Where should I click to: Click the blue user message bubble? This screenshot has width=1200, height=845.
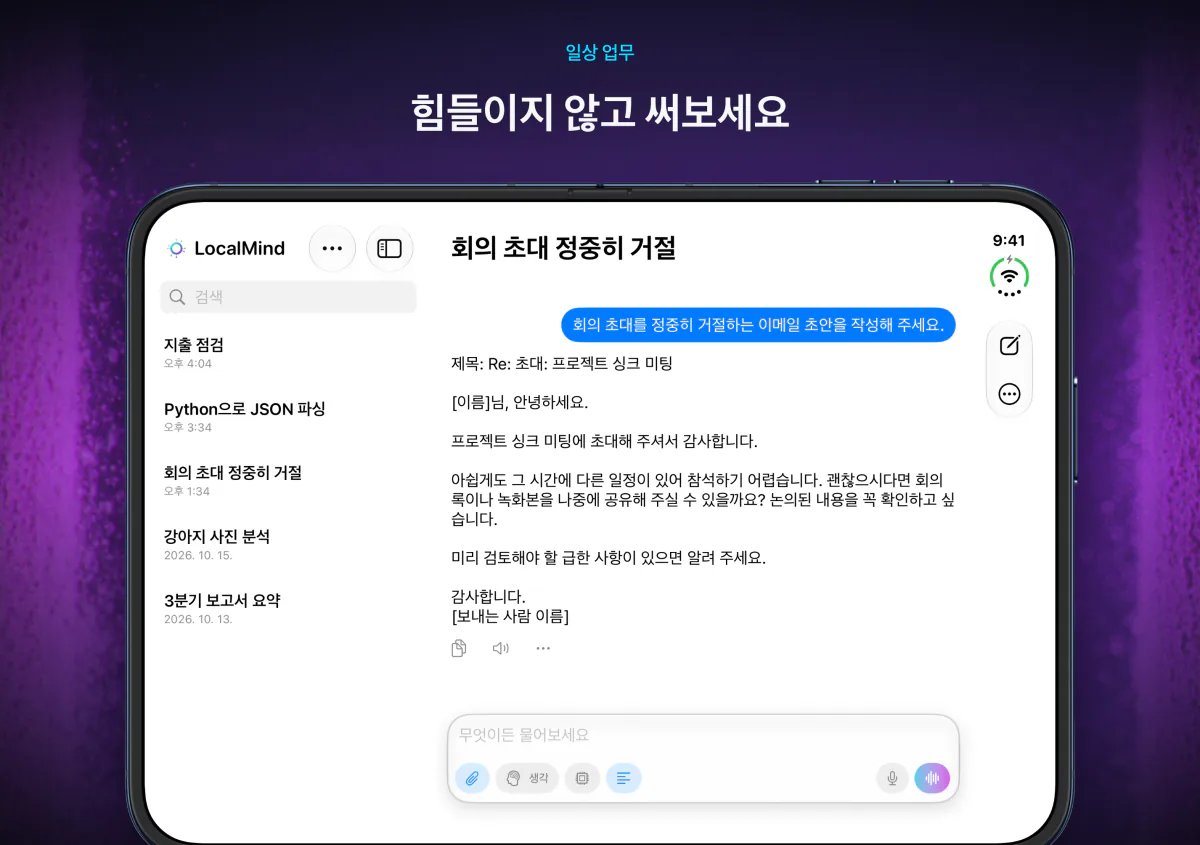[x=758, y=325]
